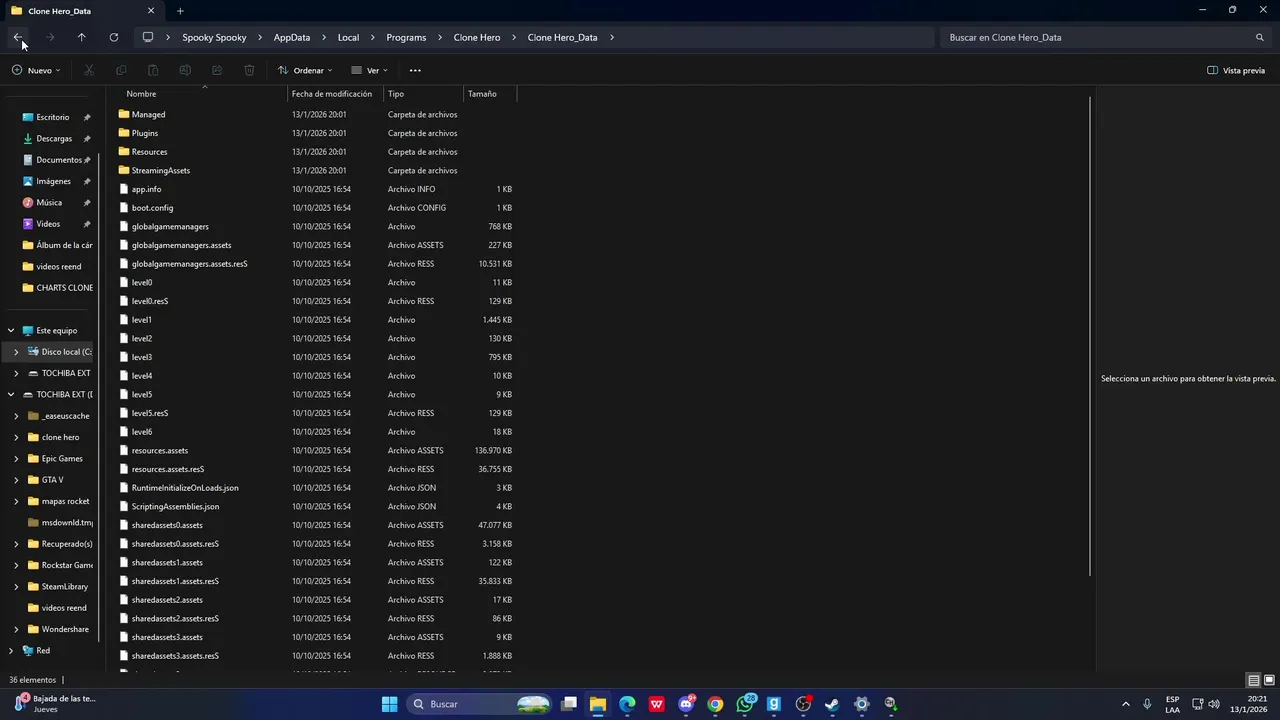Refresh the current folder view

[x=114, y=37]
